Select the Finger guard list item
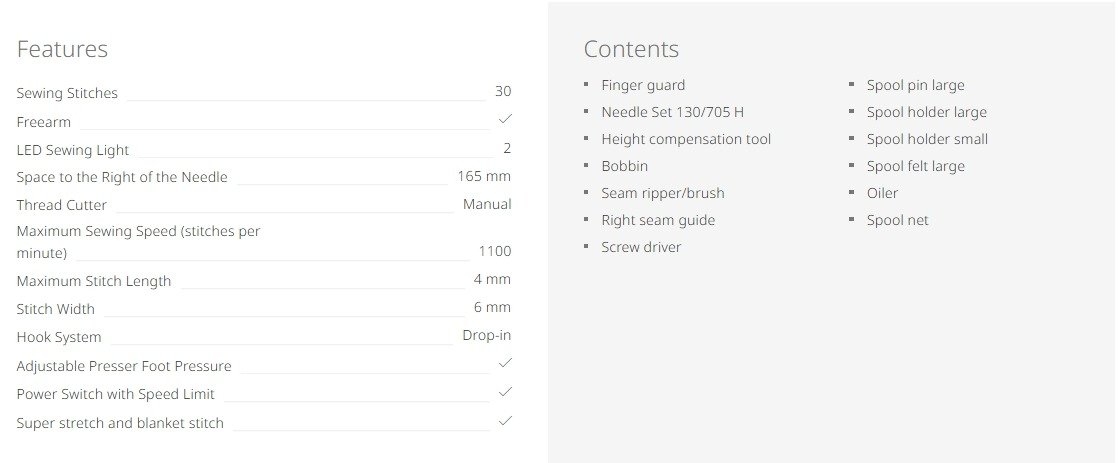This screenshot has height=463, width=1118. (x=643, y=86)
